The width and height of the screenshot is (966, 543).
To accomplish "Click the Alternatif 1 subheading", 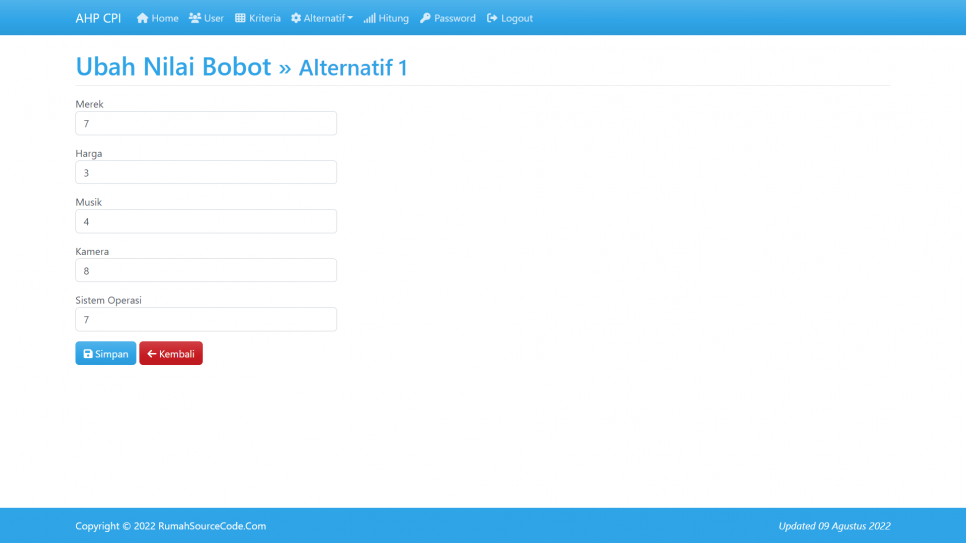I will coord(353,68).
